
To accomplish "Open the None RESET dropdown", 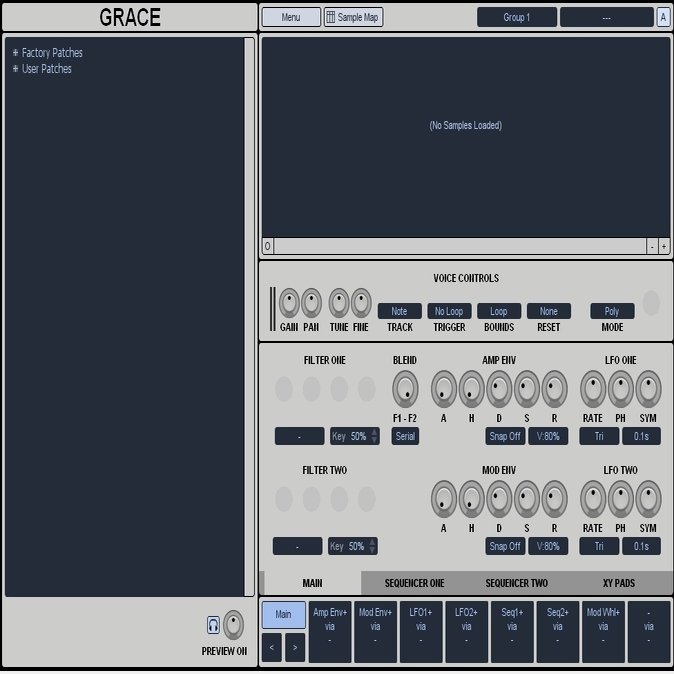I will tap(549, 311).
